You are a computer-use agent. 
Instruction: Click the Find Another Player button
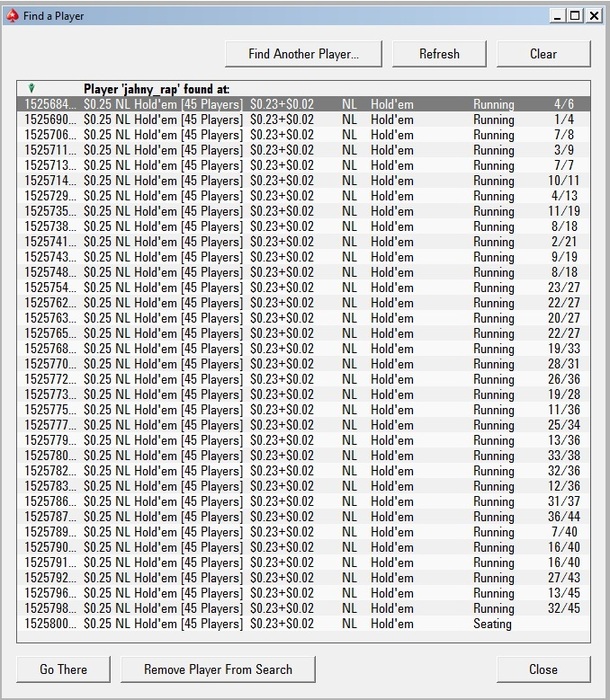click(x=304, y=54)
